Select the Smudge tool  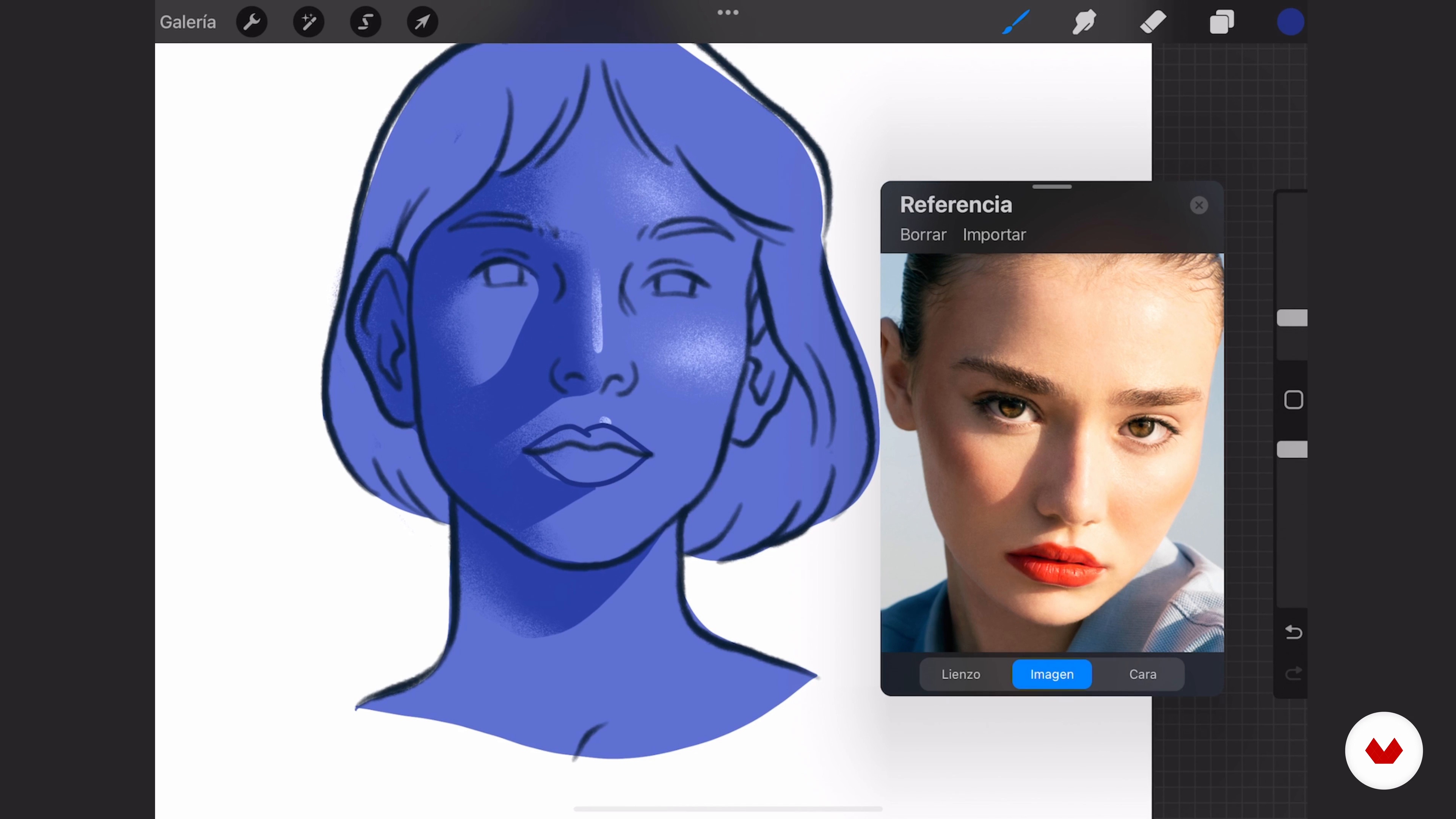click(x=1084, y=22)
